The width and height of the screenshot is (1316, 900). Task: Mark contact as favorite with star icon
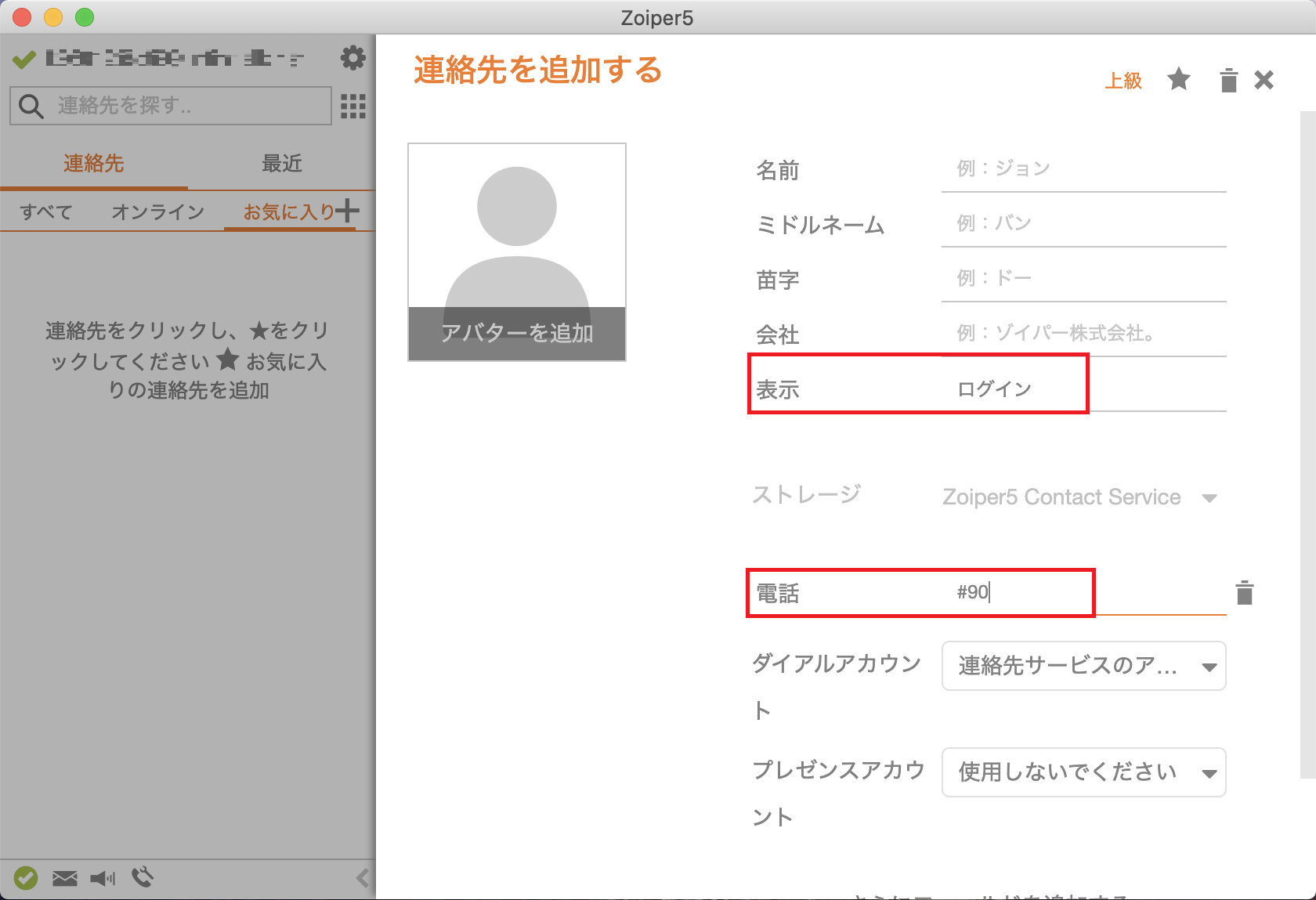point(1179,79)
